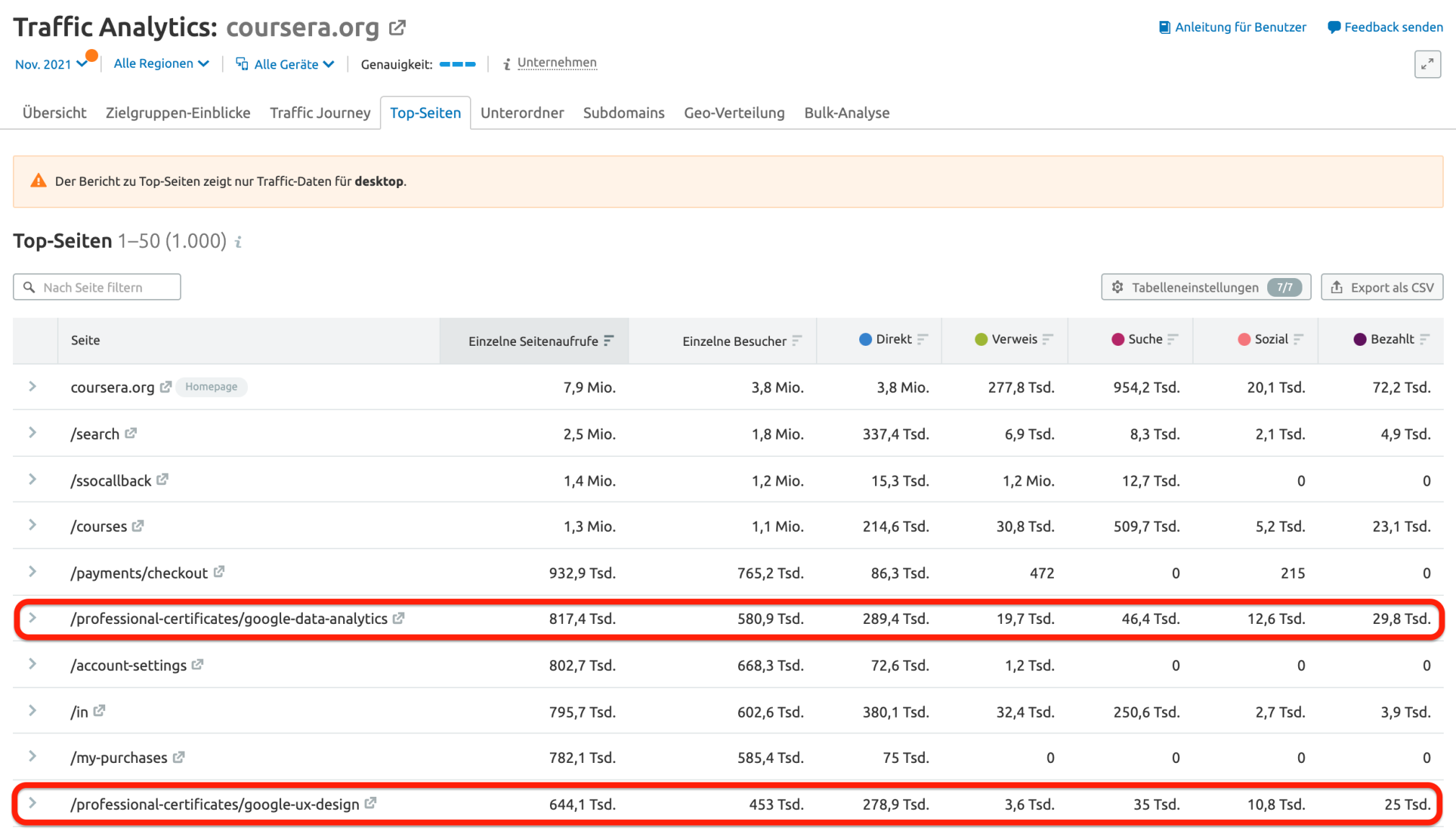Viewport: 1456px width, 840px height.
Task: Sort the Sozial column via sort icon
Action: tap(1298, 339)
